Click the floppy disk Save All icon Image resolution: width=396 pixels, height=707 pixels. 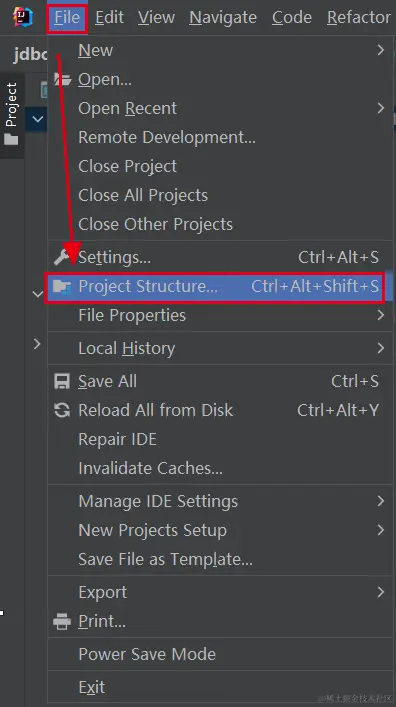tap(62, 381)
